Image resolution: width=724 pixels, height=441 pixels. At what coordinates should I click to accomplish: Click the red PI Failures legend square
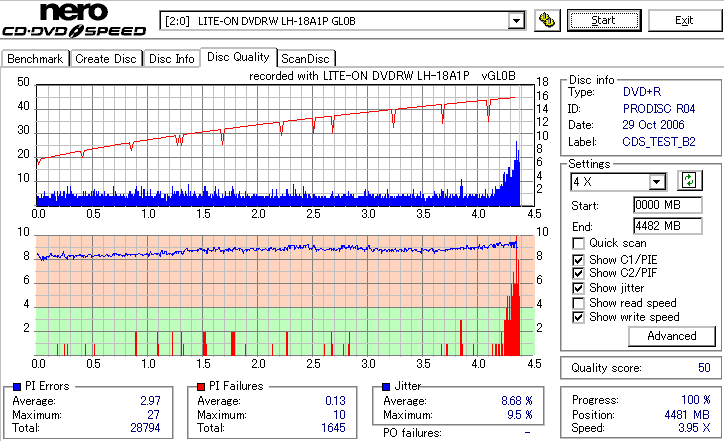click(201, 387)
